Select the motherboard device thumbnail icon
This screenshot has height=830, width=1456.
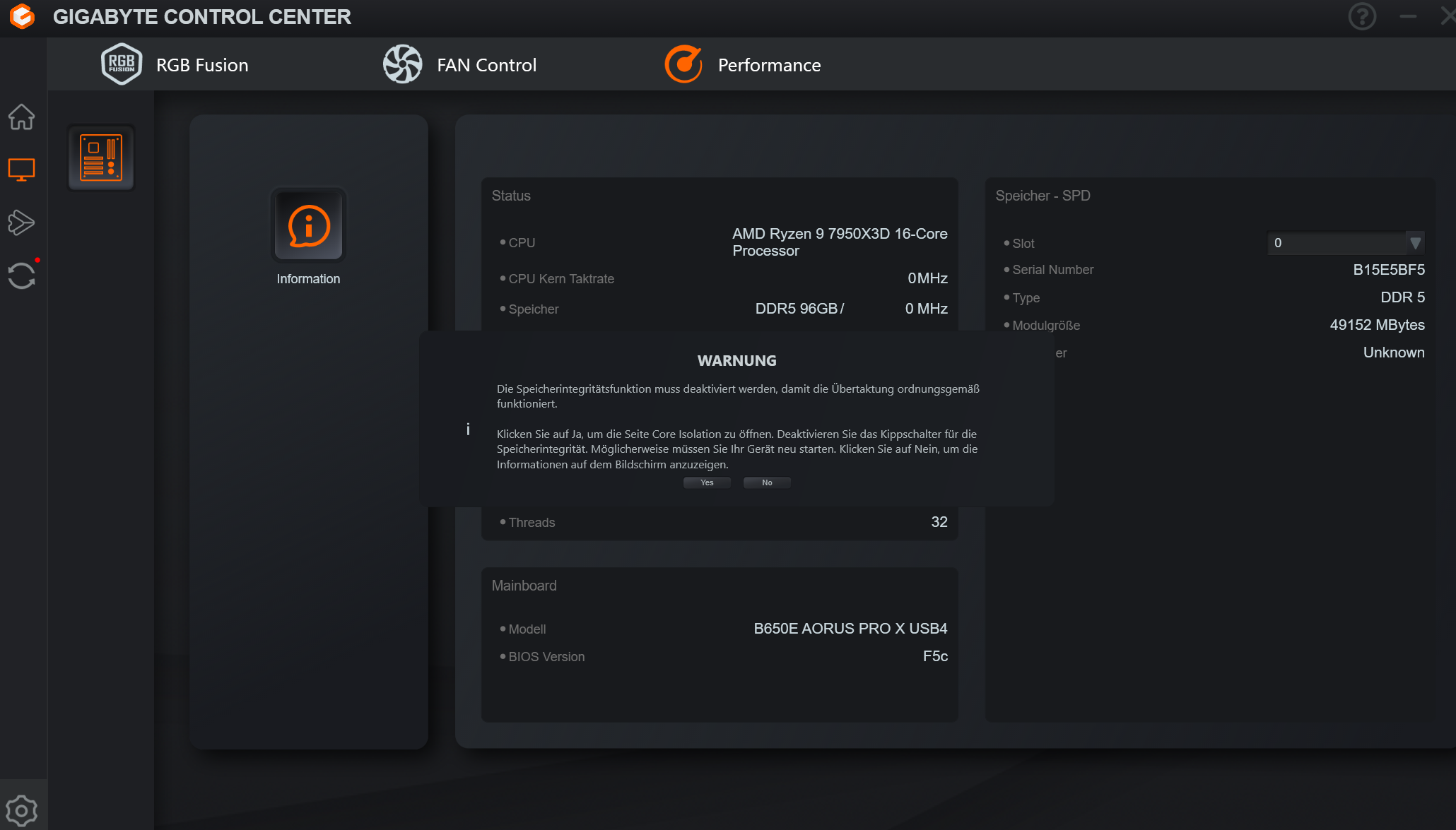101,158
